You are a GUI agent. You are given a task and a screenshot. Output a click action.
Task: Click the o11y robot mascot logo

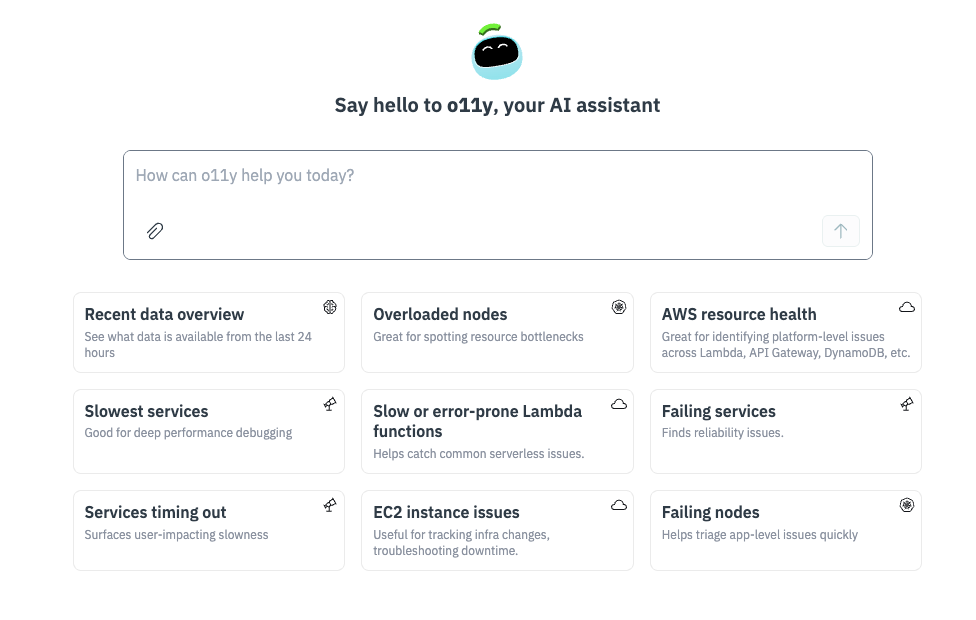pos(497,52)
